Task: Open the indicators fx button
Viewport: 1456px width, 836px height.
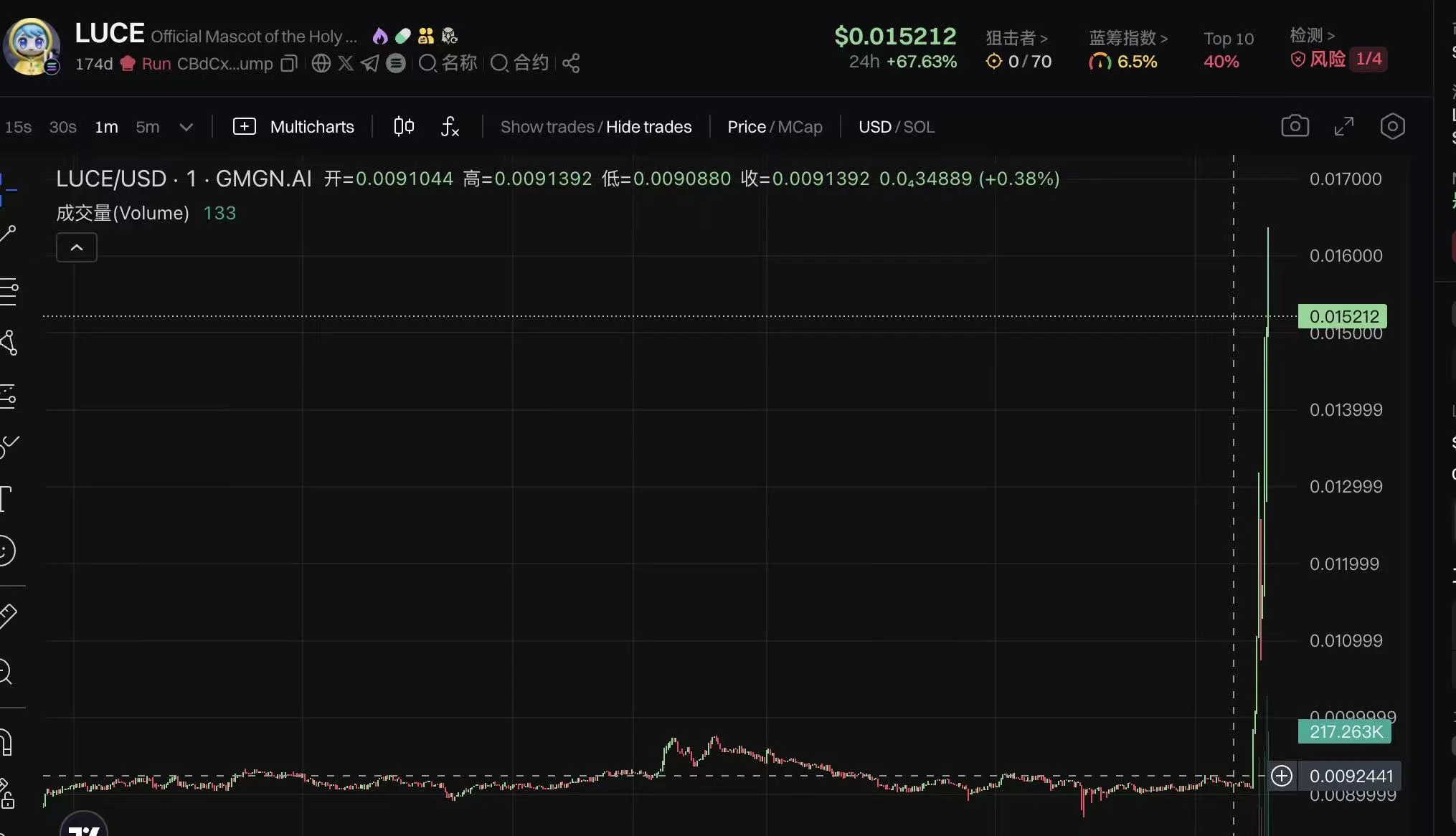Action: point(450,127)
